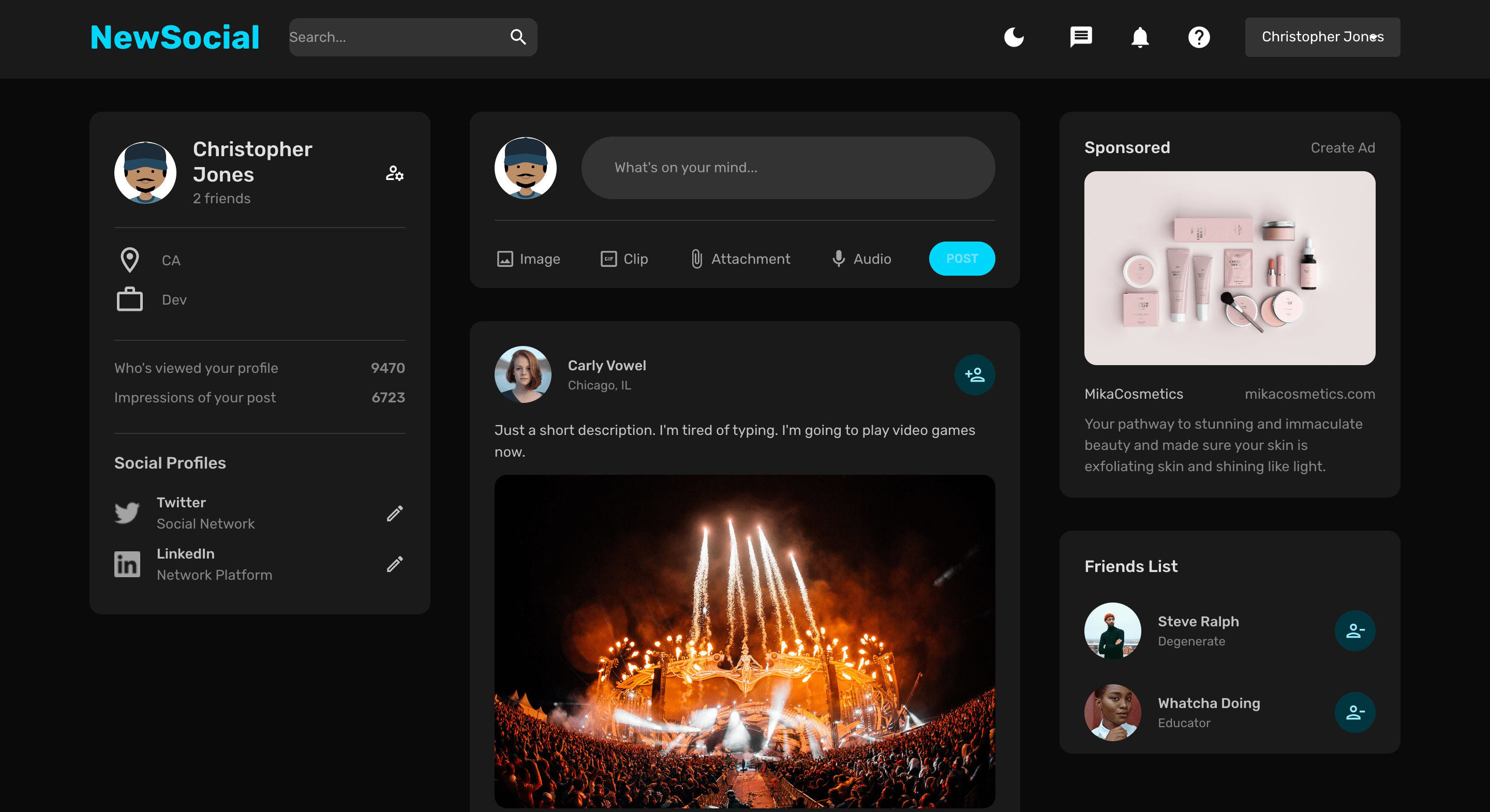Click the briefcase occupation icon

(129, 299)
